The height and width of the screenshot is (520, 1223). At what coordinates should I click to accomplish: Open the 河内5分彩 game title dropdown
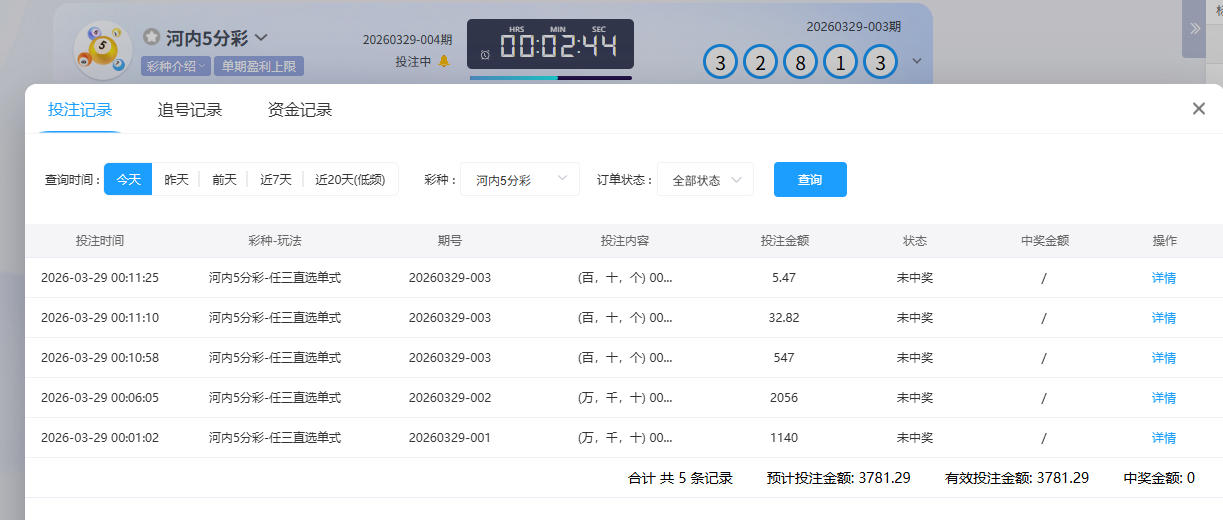261,37
